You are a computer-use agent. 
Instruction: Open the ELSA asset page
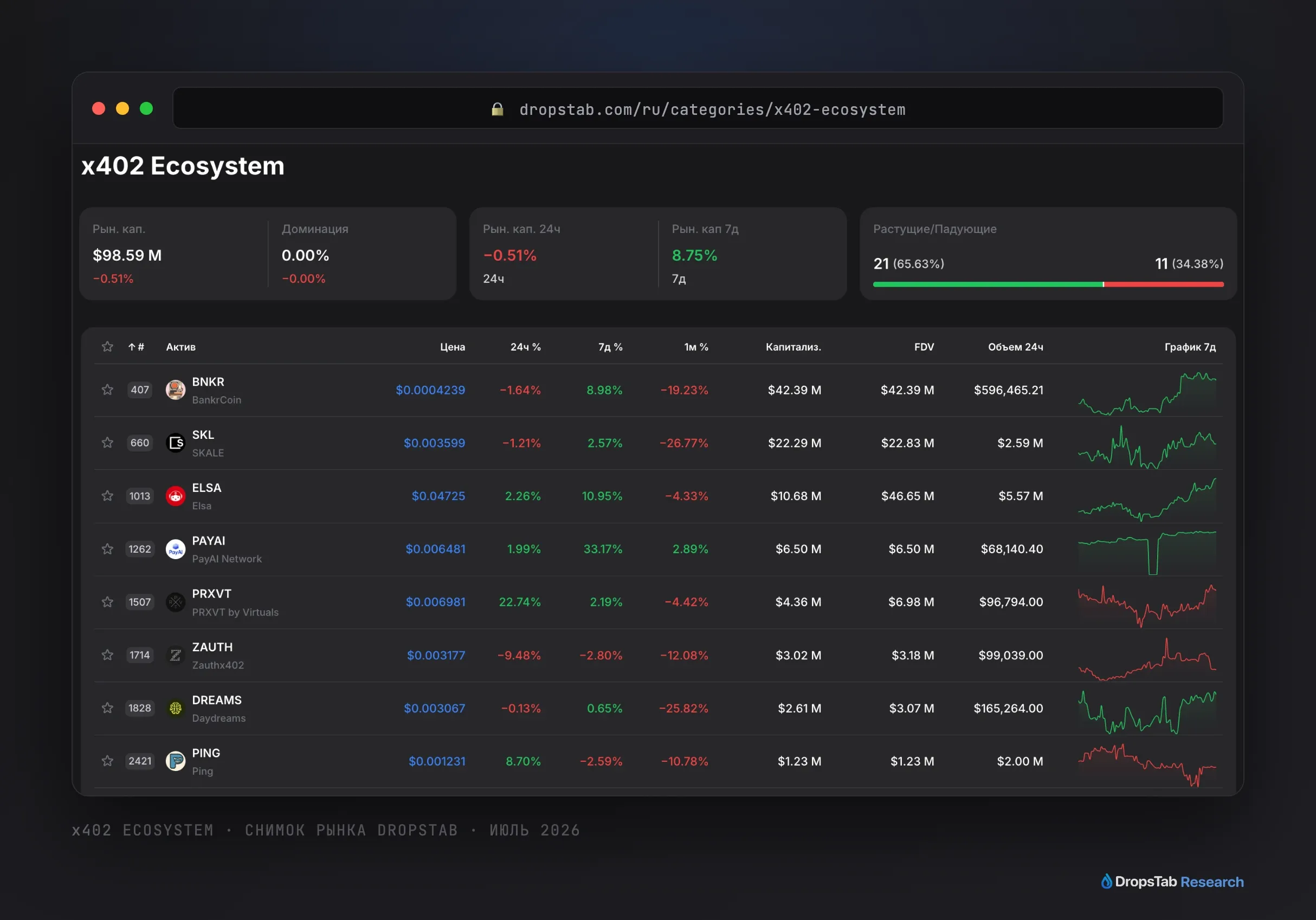coord(207,488)
